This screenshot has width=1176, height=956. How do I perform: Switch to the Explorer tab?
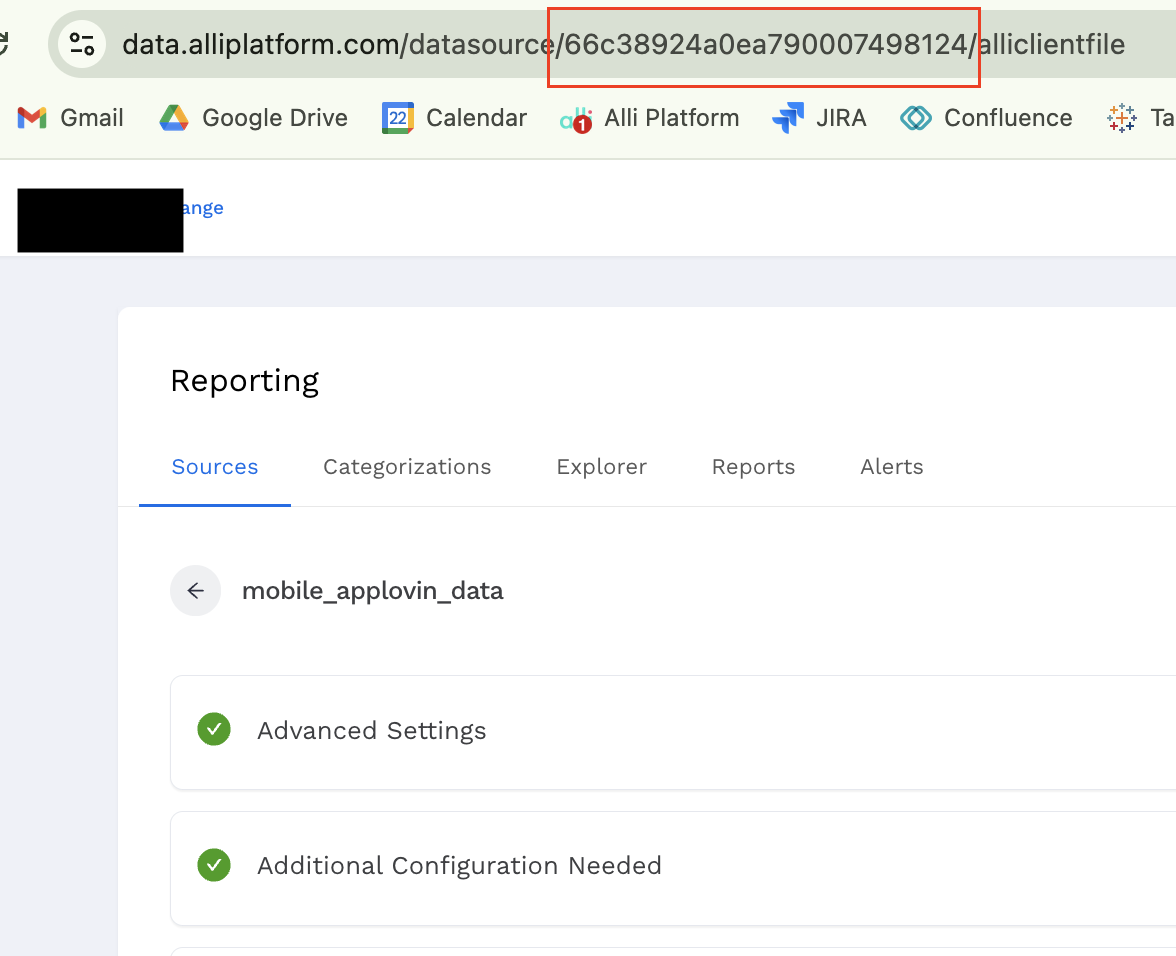click(601, 467)
